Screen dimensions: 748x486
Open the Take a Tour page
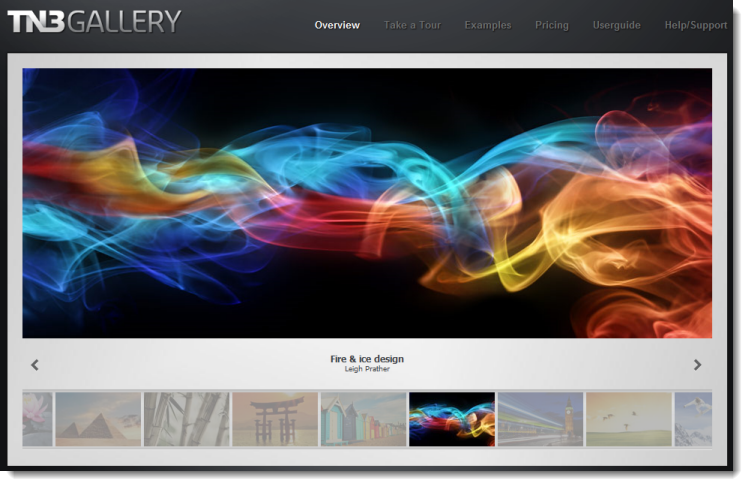[x=413, y=25]
